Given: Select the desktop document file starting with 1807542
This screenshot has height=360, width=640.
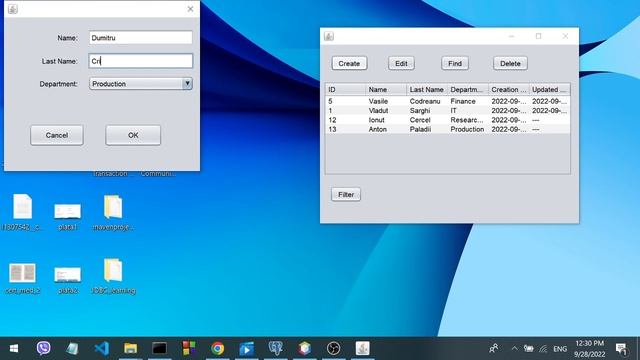Looking at the screenshot, I should [x=22, y=213].
